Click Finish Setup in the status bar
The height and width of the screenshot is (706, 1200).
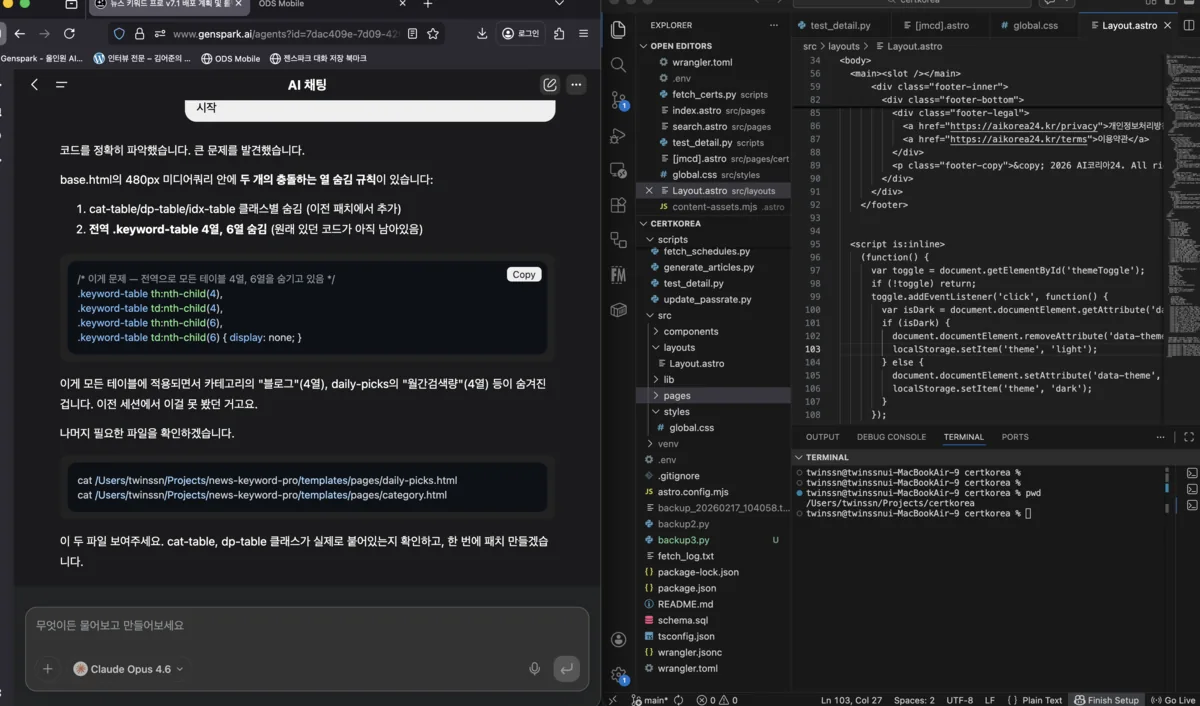pyautogui.click(x=1106, y=700)
